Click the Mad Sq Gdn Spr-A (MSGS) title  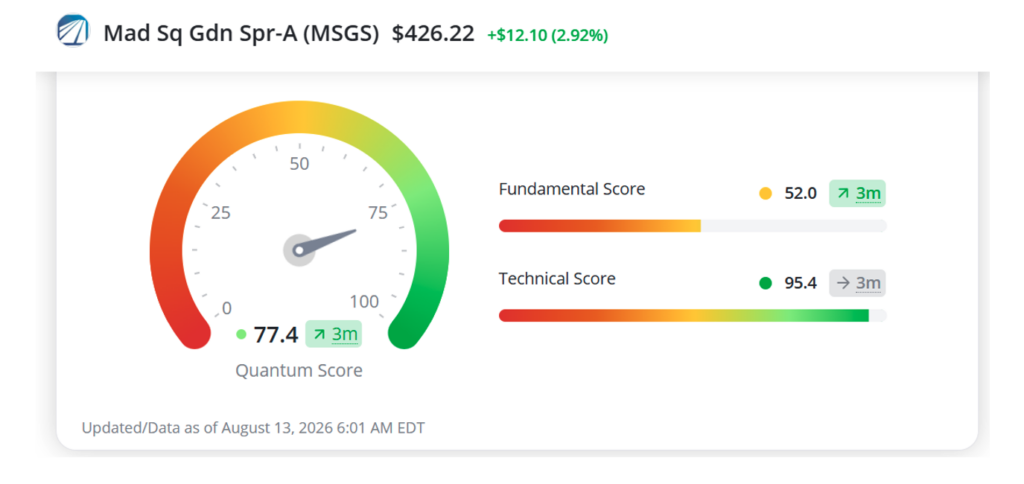[241, 33]
